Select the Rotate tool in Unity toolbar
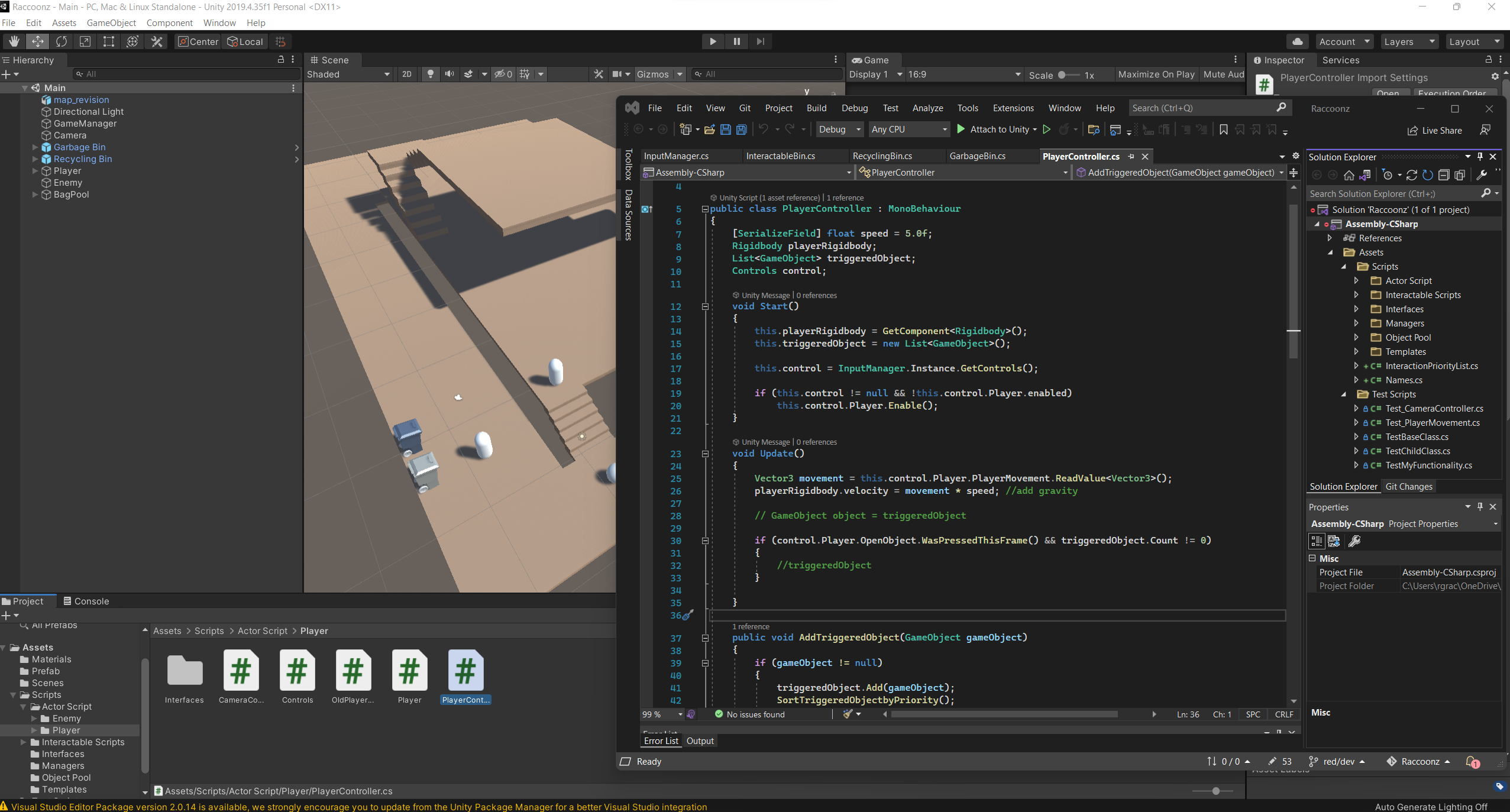 [x=62, y=41]
